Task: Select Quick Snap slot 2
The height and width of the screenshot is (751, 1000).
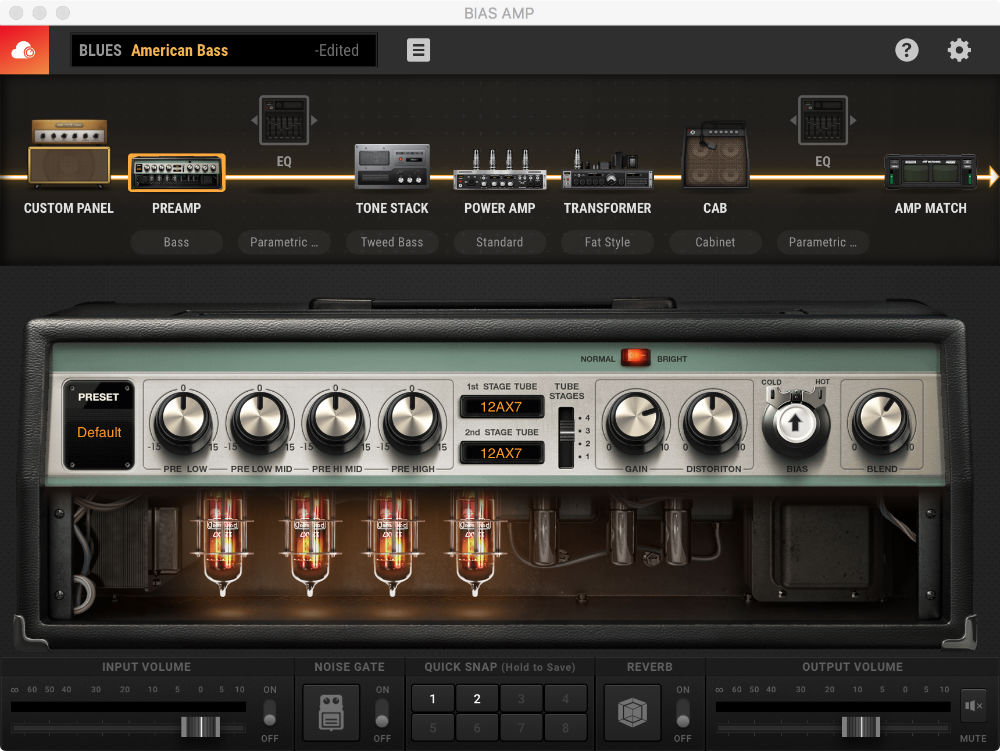Action: click(476, 698)
